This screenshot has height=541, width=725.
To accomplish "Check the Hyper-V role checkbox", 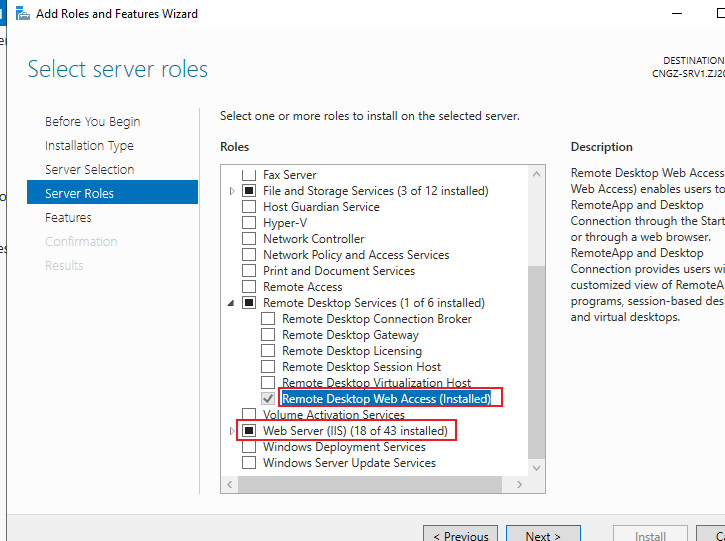I will [x=249, y=222].
